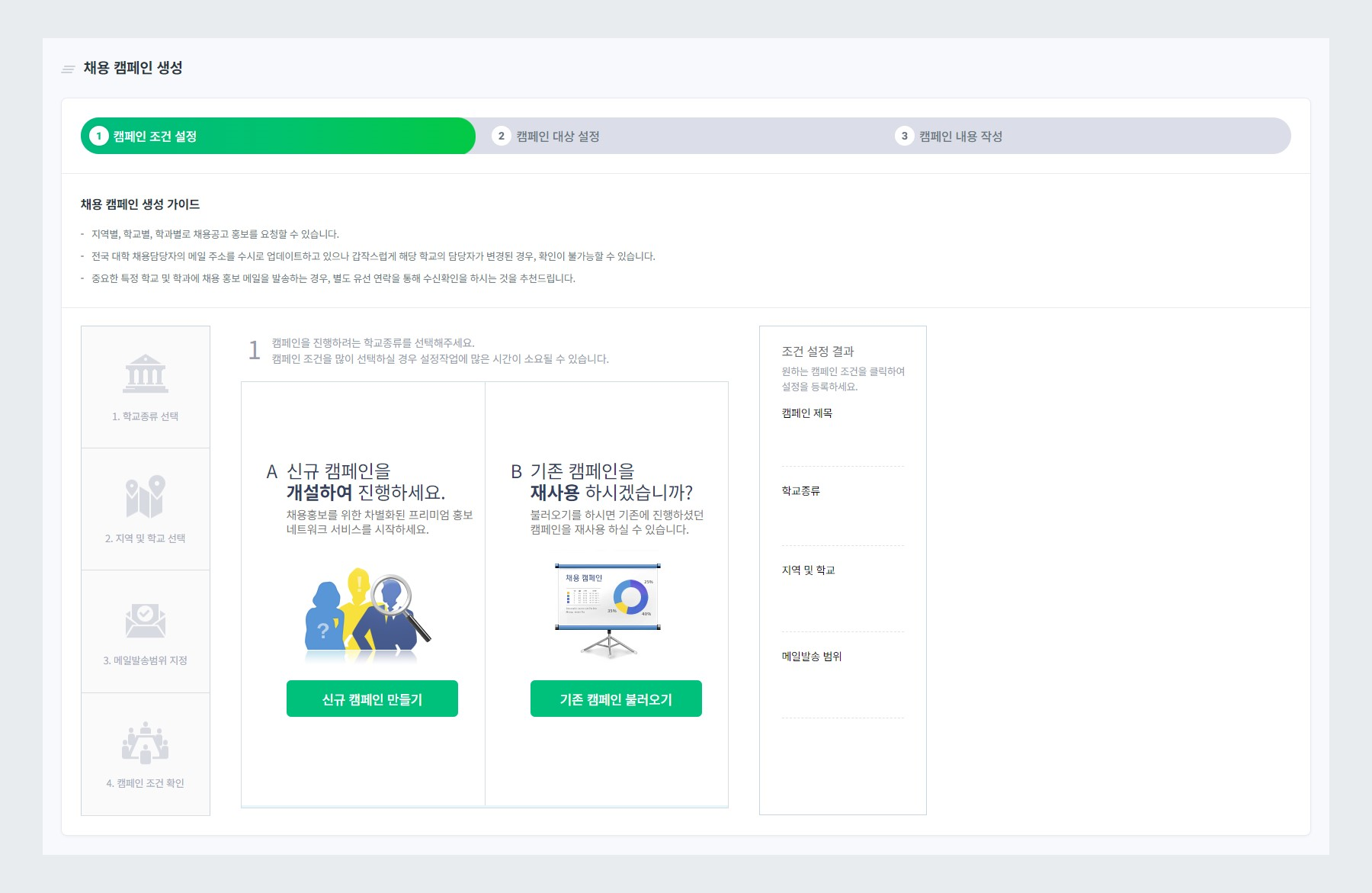Click the 신규 캠페인 만들기 button

click(x=372, y=699)
